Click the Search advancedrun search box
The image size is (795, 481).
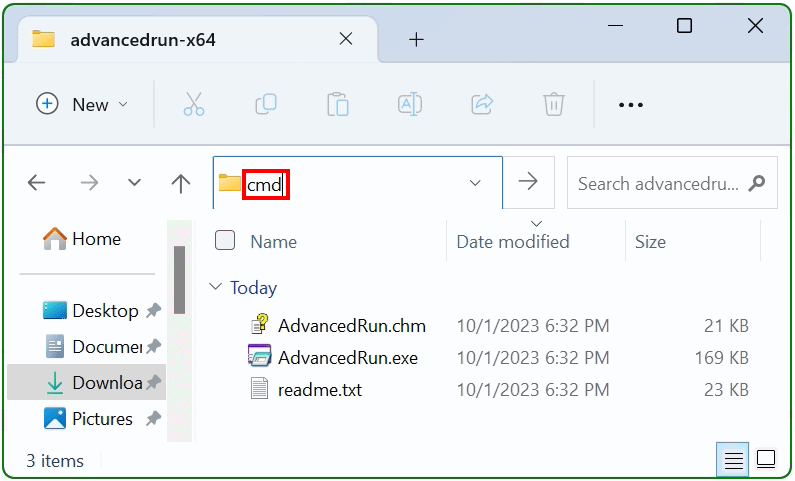[x=658, y=183]
